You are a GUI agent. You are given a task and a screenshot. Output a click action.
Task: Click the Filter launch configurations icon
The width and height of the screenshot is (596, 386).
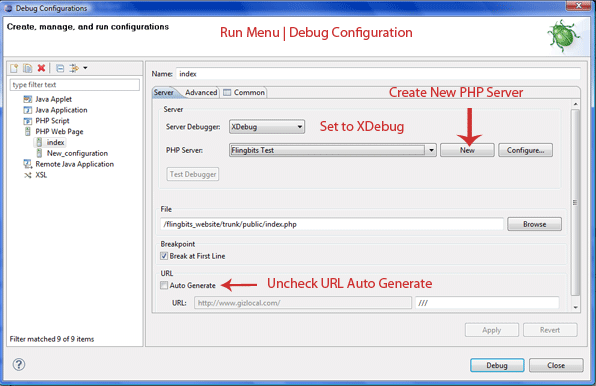pyautogui.click(x=74, y=68)
